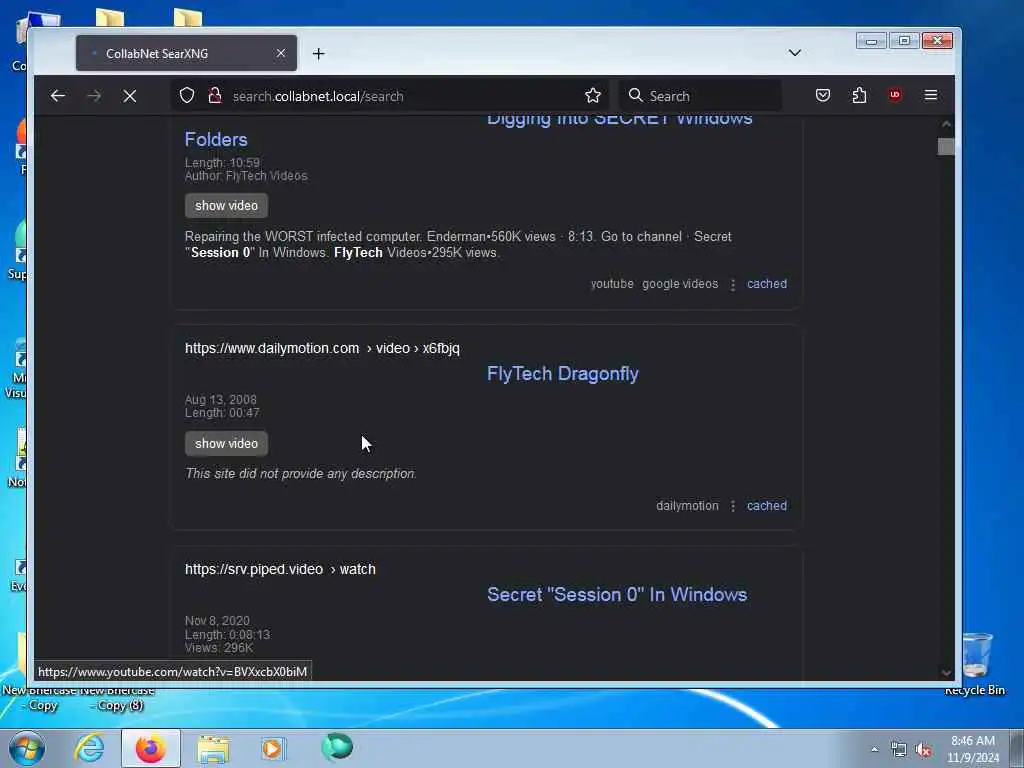Image resolution: width=1024 pixels, height=768 pixels.
Task: Open the extensions puzzle icon
Action: (x=859, y=95)
